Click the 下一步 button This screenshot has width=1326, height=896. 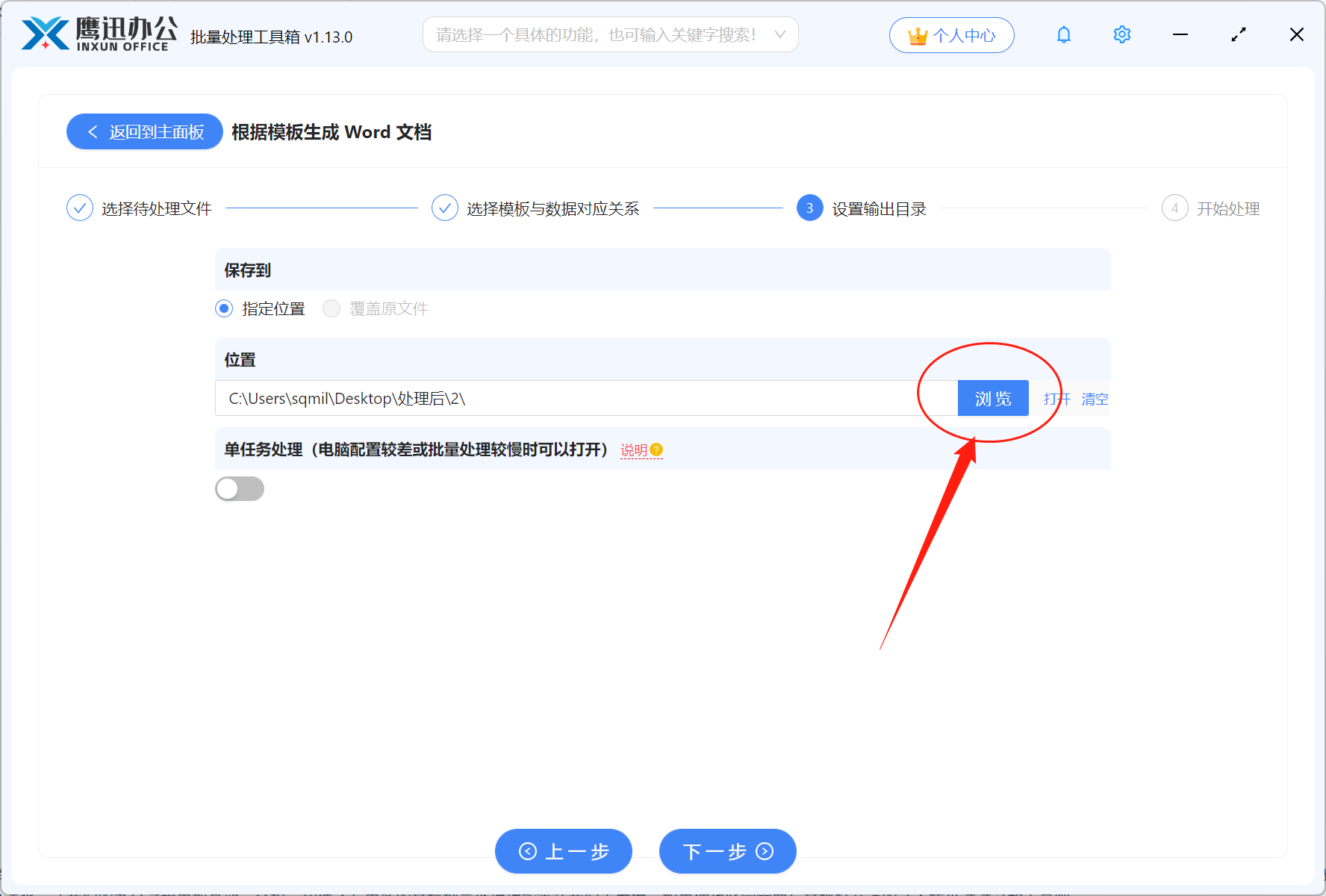726,851
